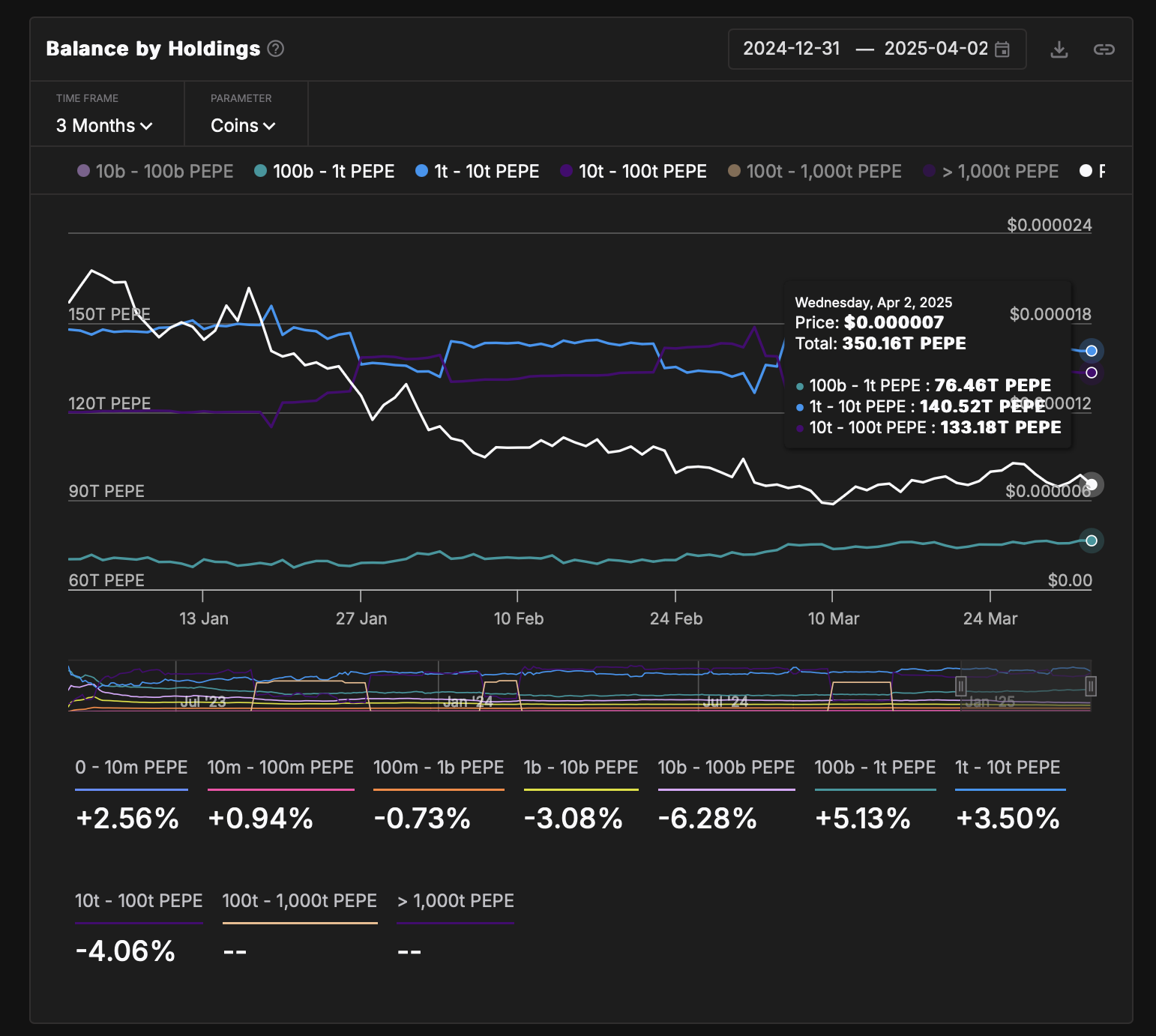This screenshot has width=1156, height=1036.
Task: Click Jul '23 area in the navigator timeline
Action: coord(203,702)
